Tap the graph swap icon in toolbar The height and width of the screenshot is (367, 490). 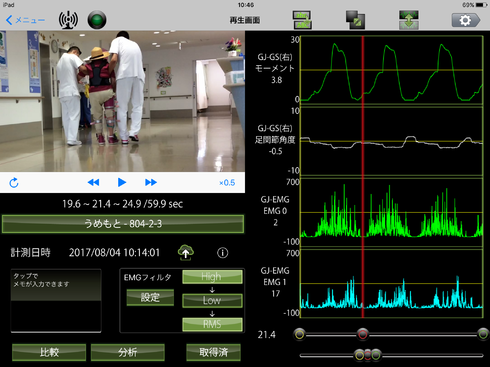pos(302,20)
